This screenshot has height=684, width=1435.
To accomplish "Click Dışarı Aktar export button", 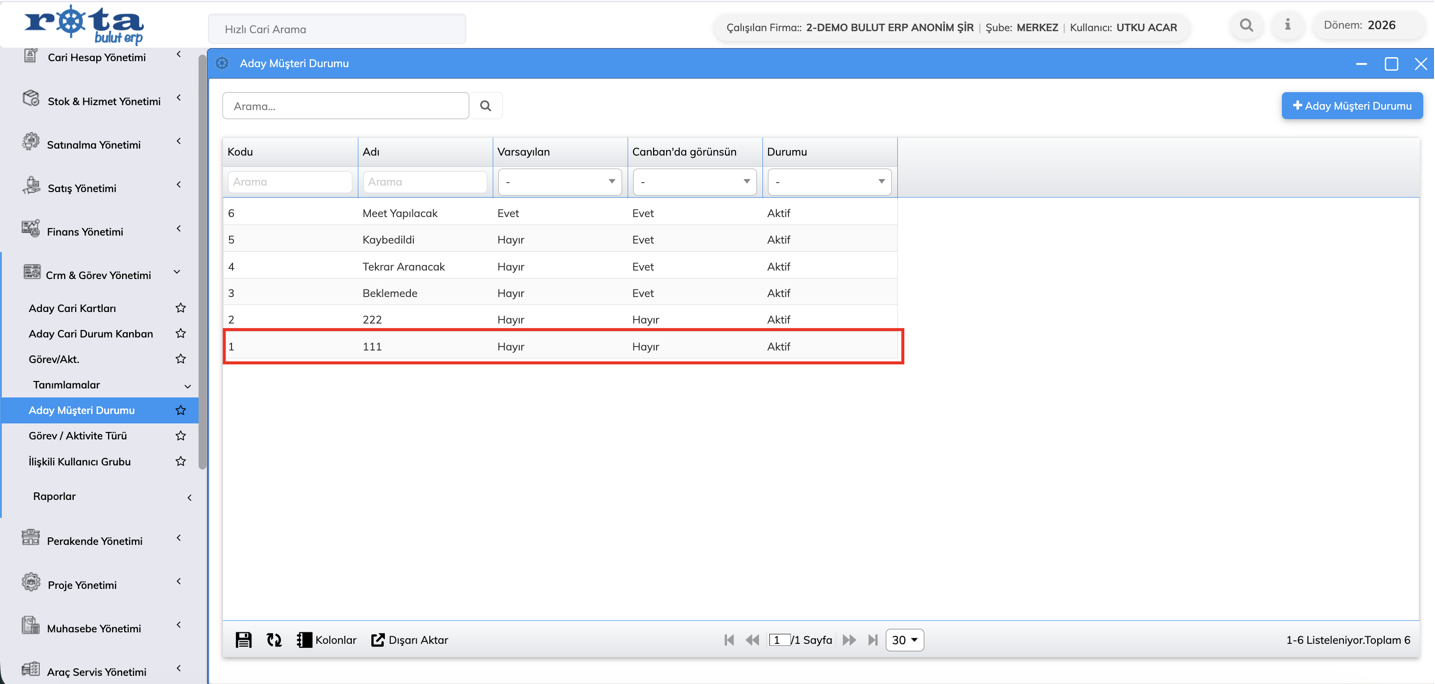I will (x=410, y=640).
